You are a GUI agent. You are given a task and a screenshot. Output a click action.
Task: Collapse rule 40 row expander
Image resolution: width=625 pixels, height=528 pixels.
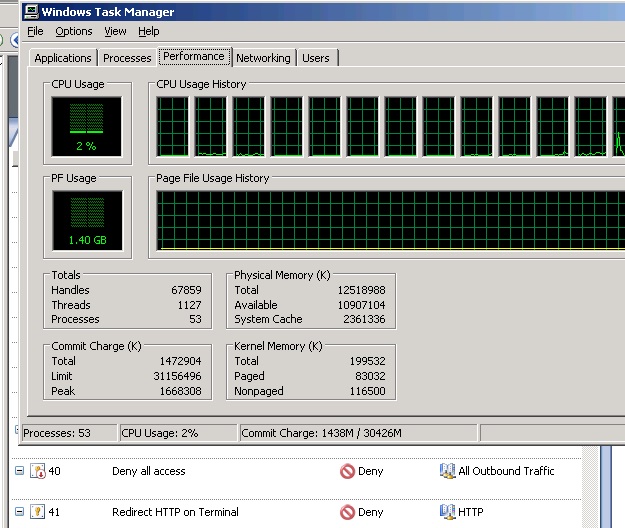click(x=19, y=471)
